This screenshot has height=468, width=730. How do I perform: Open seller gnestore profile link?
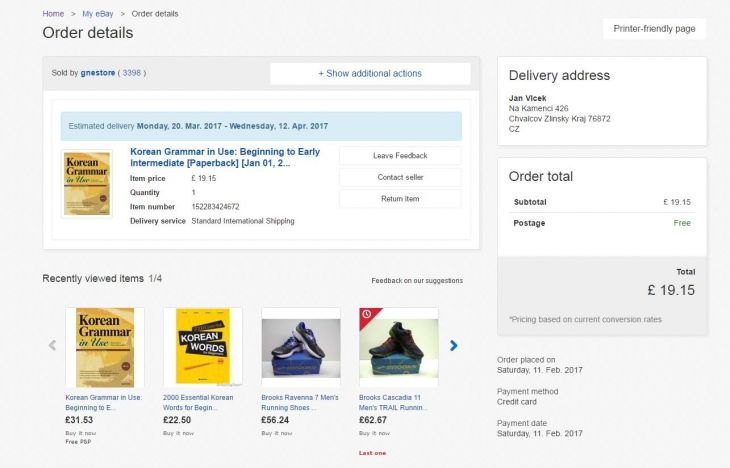tap(98, 73)
